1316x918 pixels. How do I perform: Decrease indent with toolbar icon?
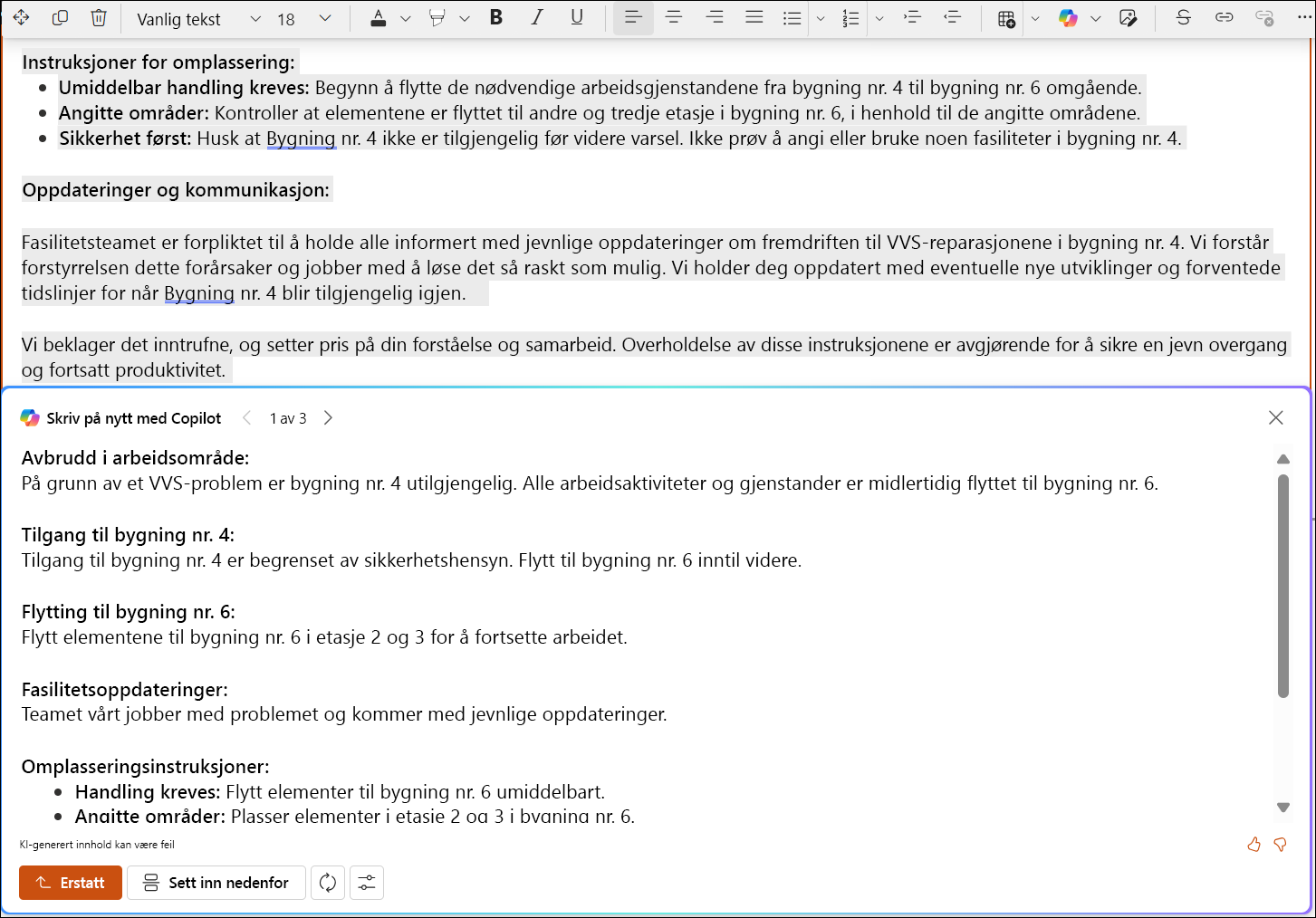[x=953, y=18]
